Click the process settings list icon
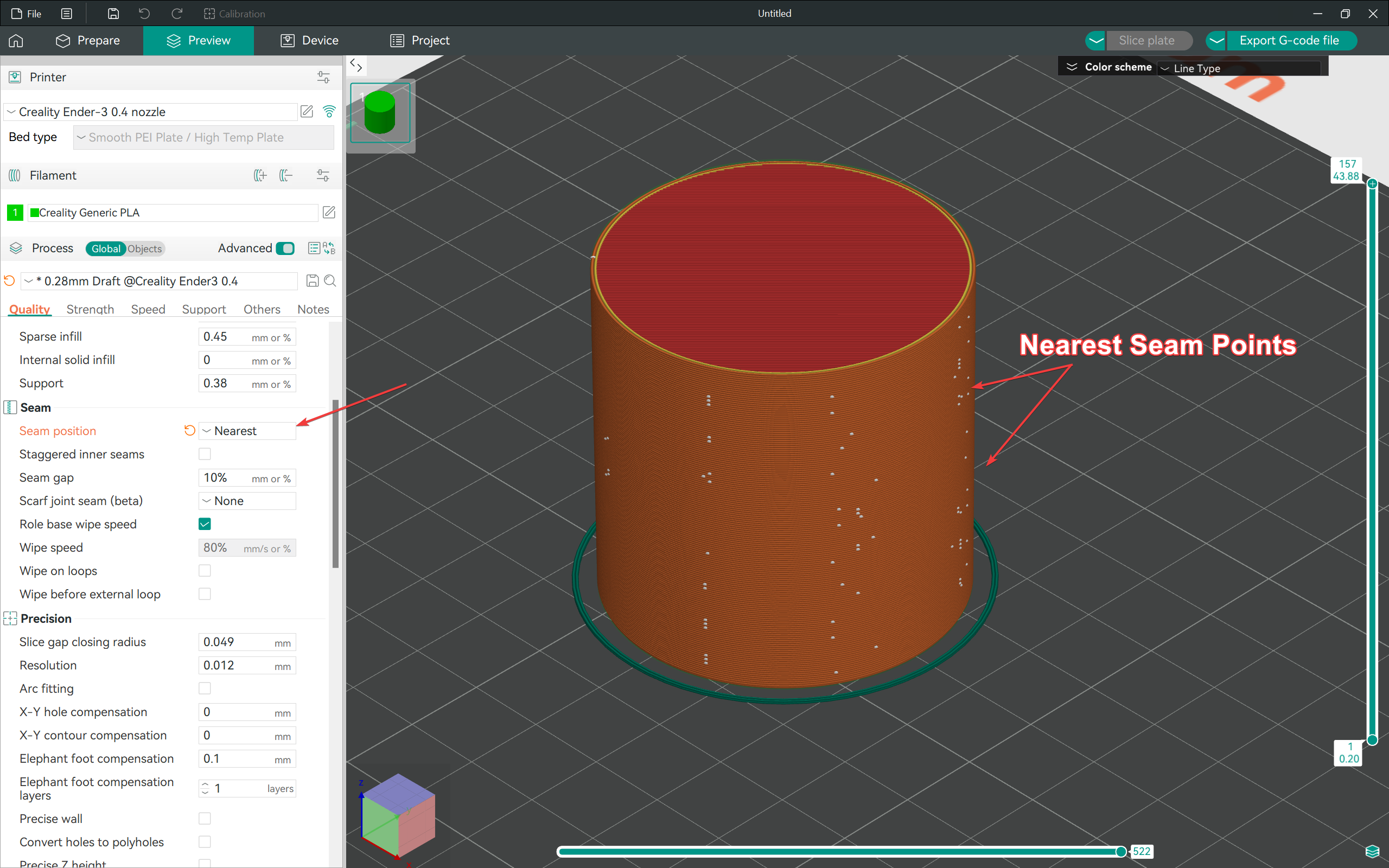 [314, 248]
